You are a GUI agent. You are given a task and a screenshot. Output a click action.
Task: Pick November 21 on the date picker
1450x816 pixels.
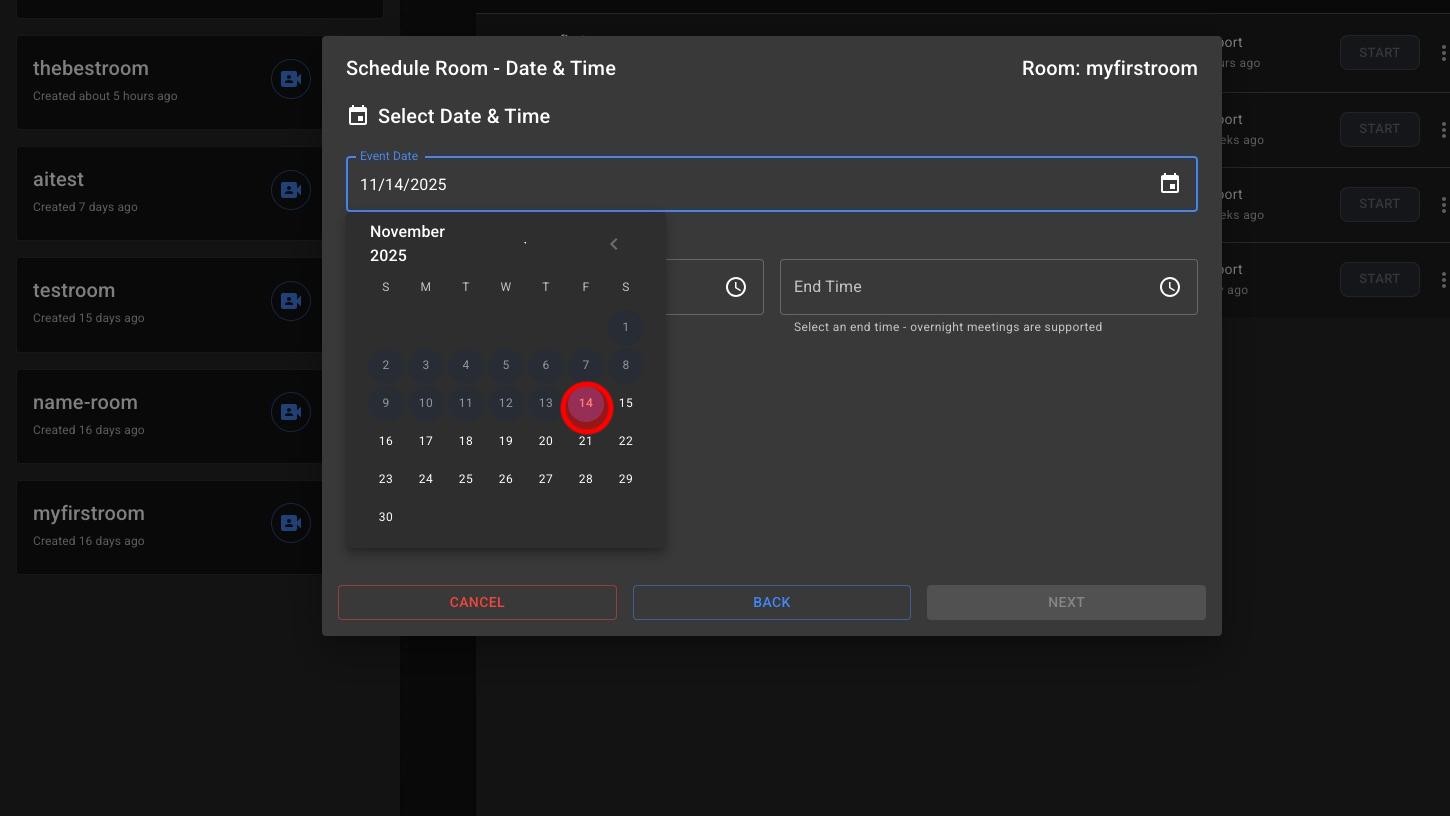(x=586, y=441)
